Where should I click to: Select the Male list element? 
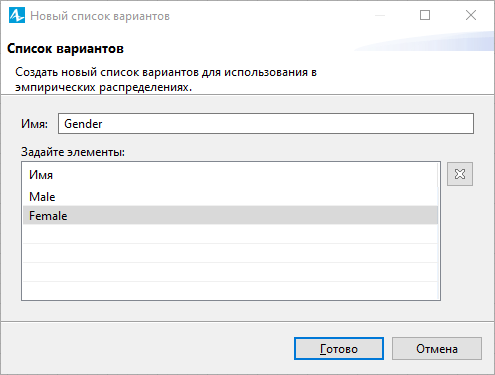pyautogui.click(x=230, y=196)
